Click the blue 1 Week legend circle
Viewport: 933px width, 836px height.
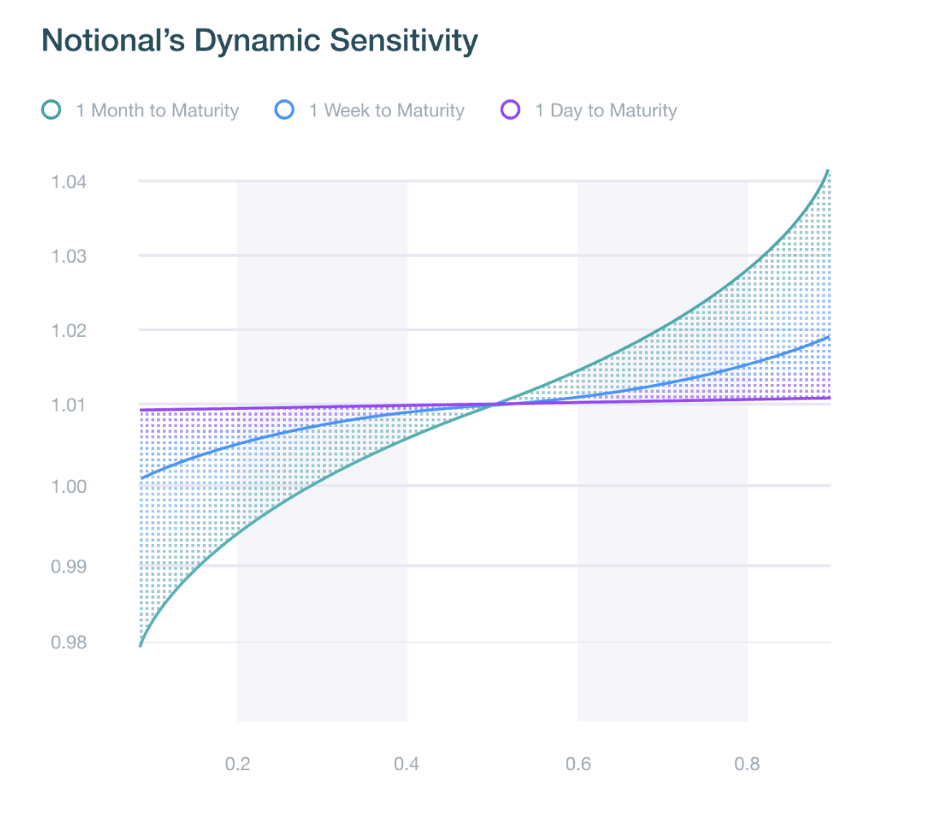[x=284, y=110]
